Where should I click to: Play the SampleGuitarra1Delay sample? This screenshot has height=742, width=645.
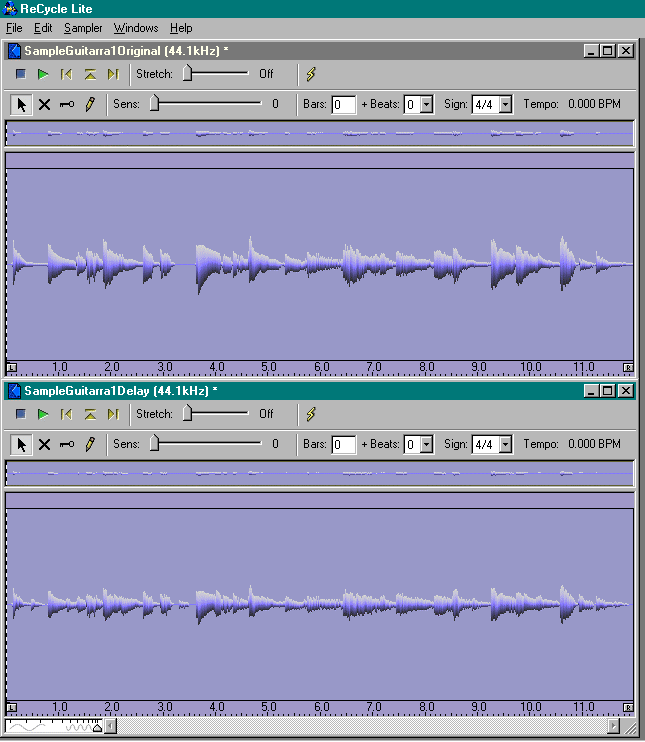(43, 414)
